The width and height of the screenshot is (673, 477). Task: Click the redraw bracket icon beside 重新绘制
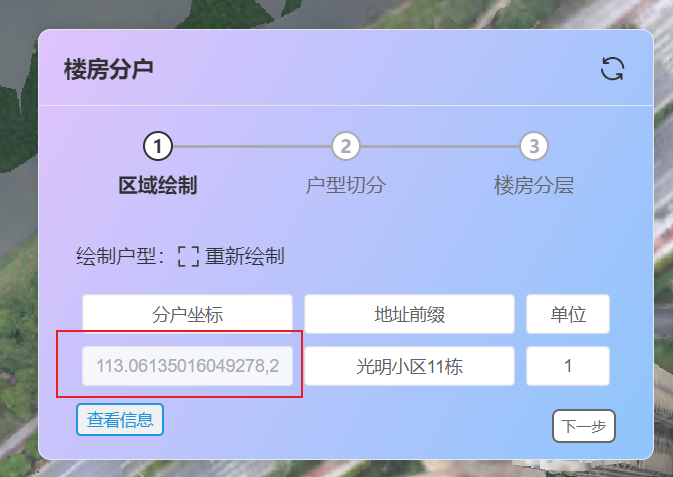point(188,257)
